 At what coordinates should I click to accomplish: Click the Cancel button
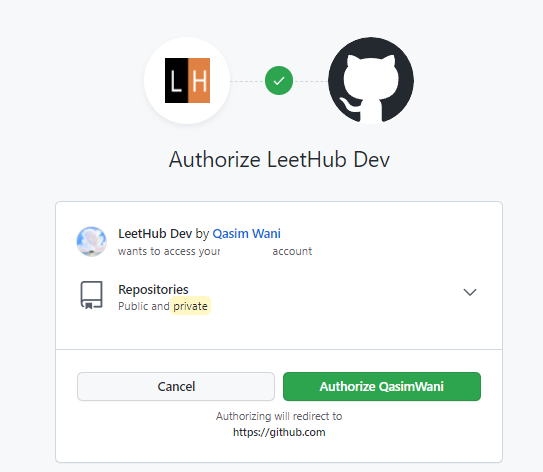coord(176,386)
